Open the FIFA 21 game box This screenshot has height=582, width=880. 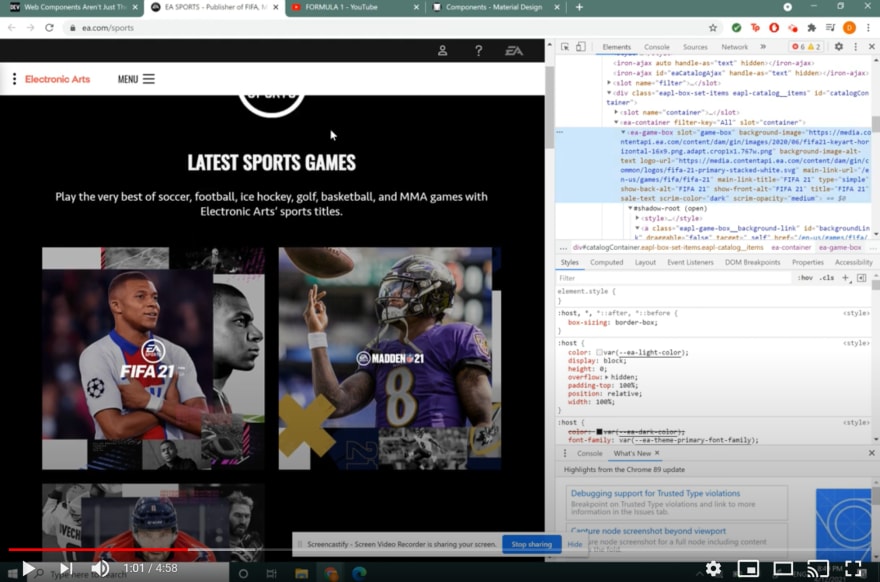pyautogui.click(x=153, y=358)
